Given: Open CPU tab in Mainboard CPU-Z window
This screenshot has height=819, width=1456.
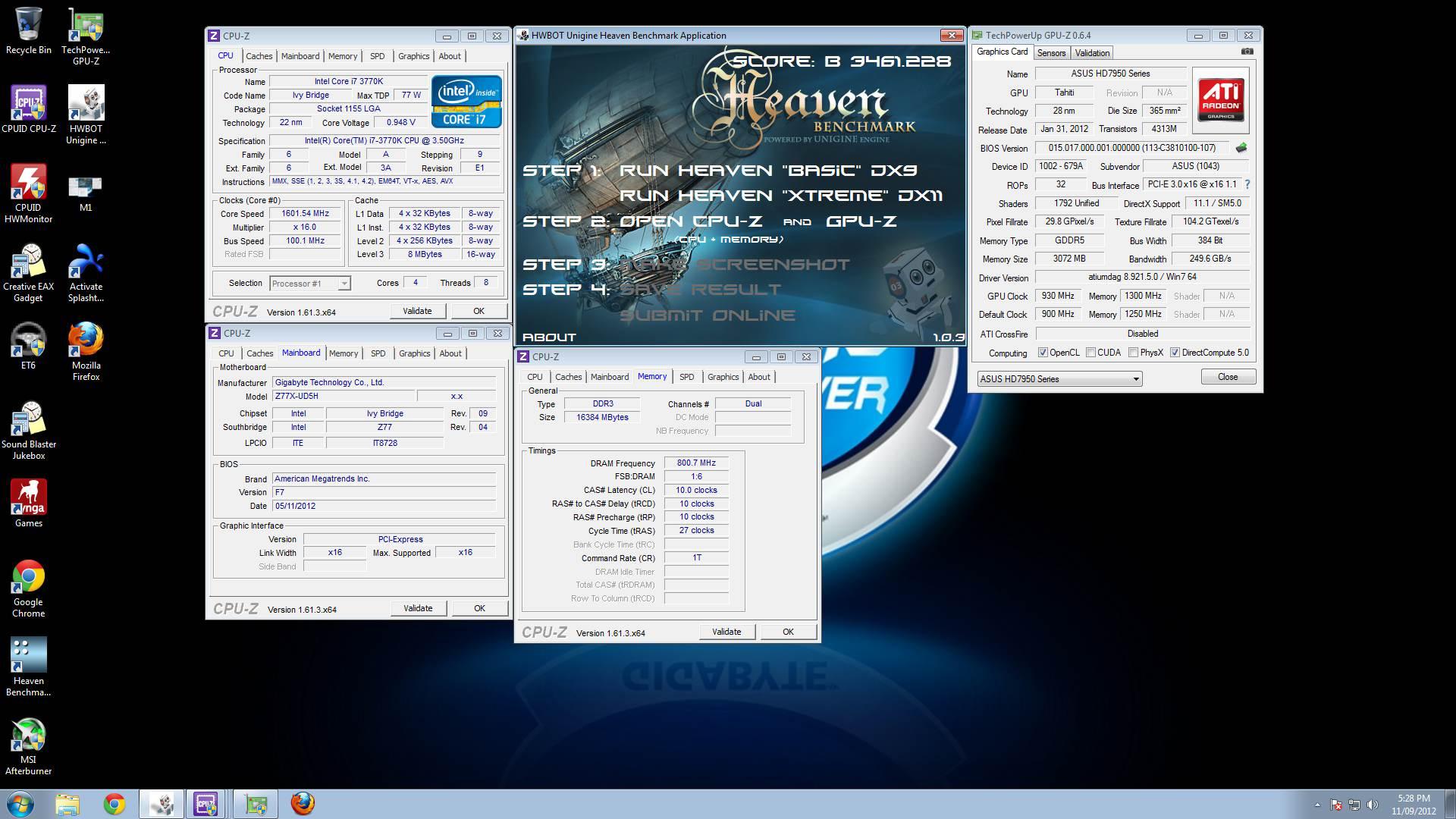Looking at the screenshot, I should click(x=226, y=353).
